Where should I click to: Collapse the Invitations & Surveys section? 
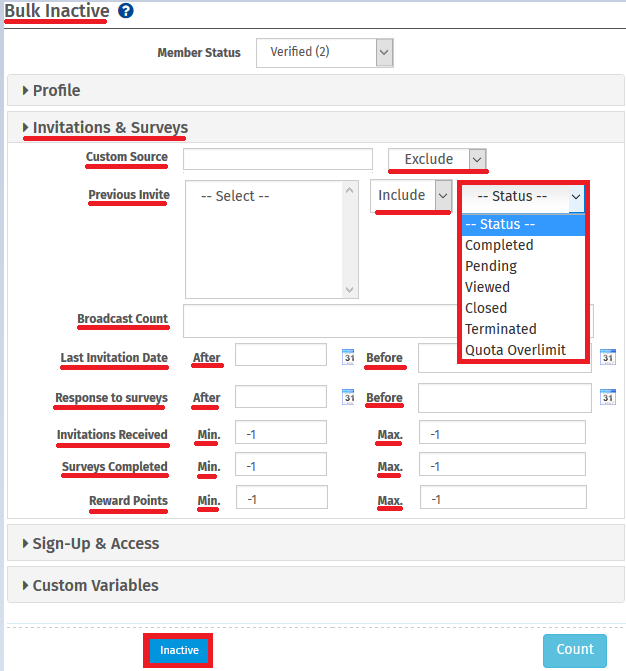pos(110,128)
